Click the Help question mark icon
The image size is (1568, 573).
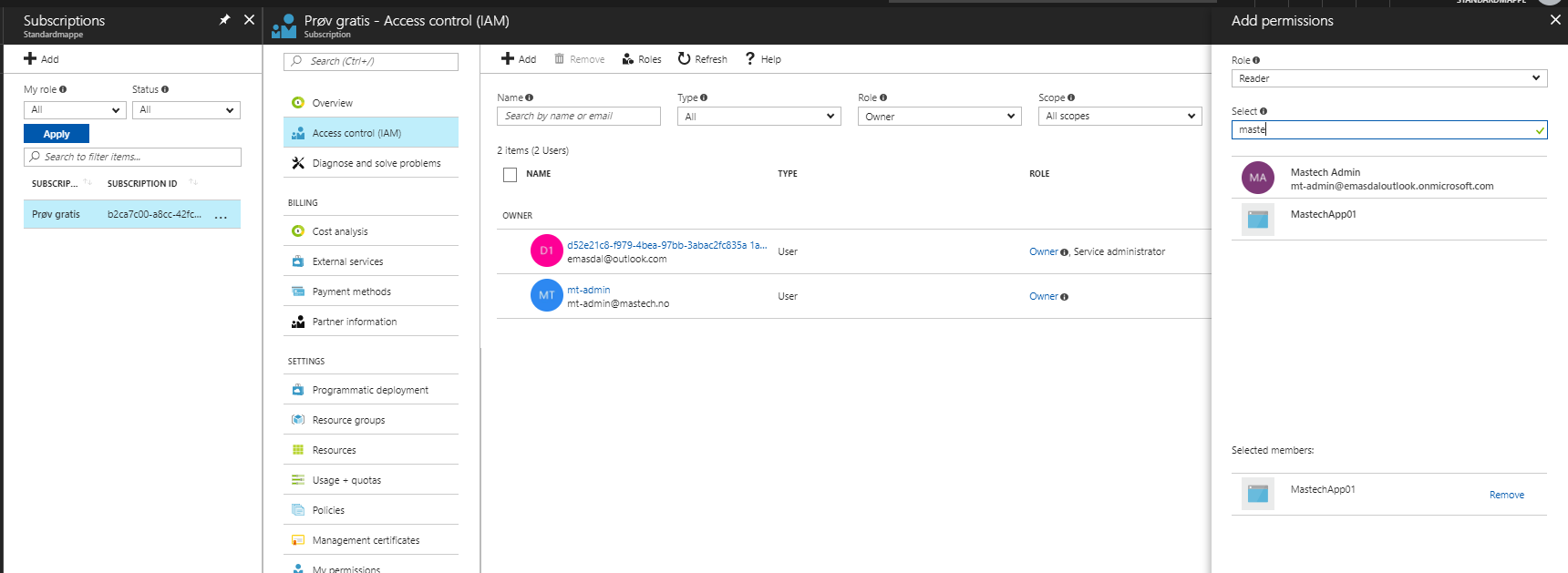point(750,59)
